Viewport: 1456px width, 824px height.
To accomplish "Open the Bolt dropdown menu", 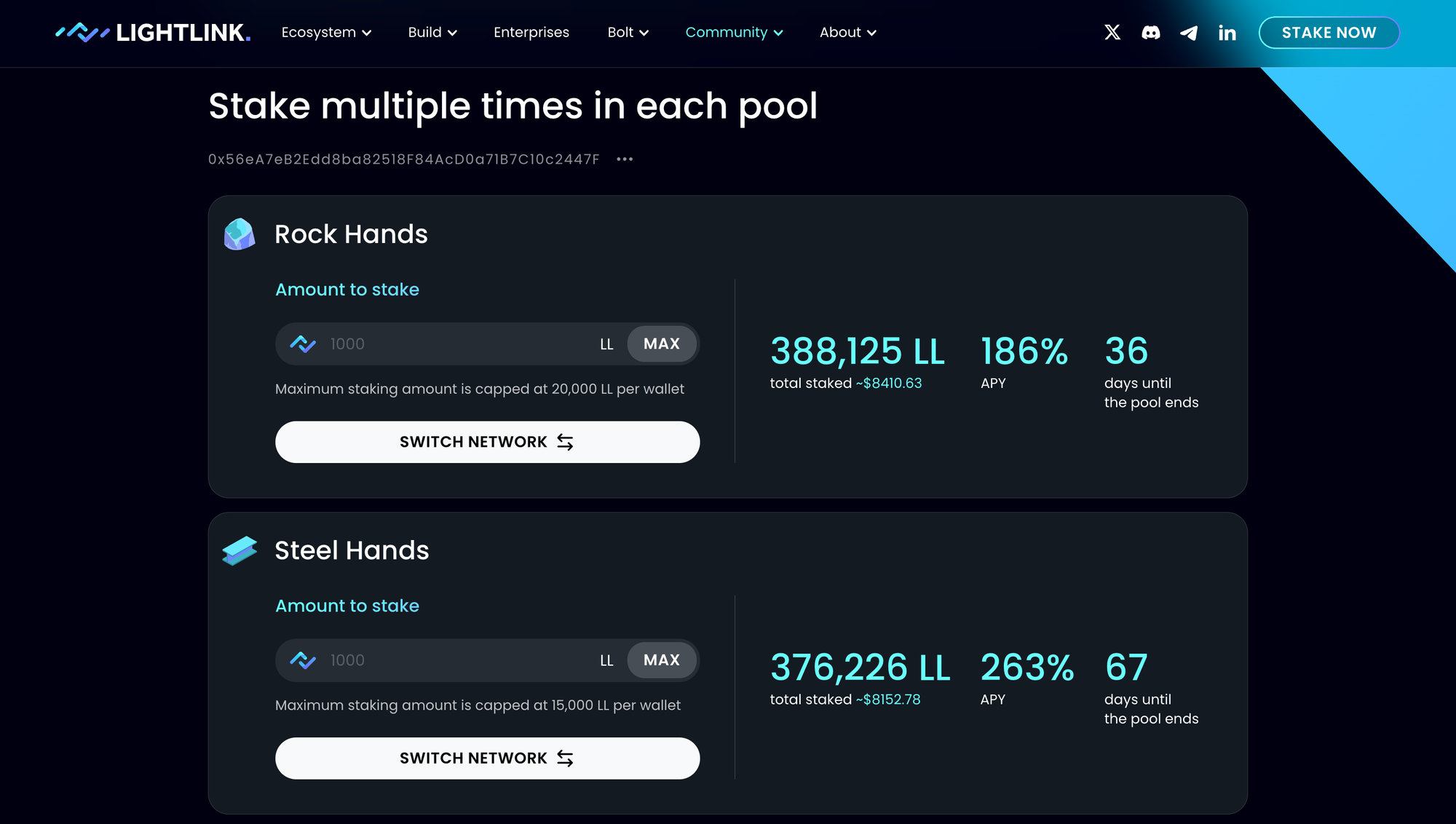I will (628, 33).
